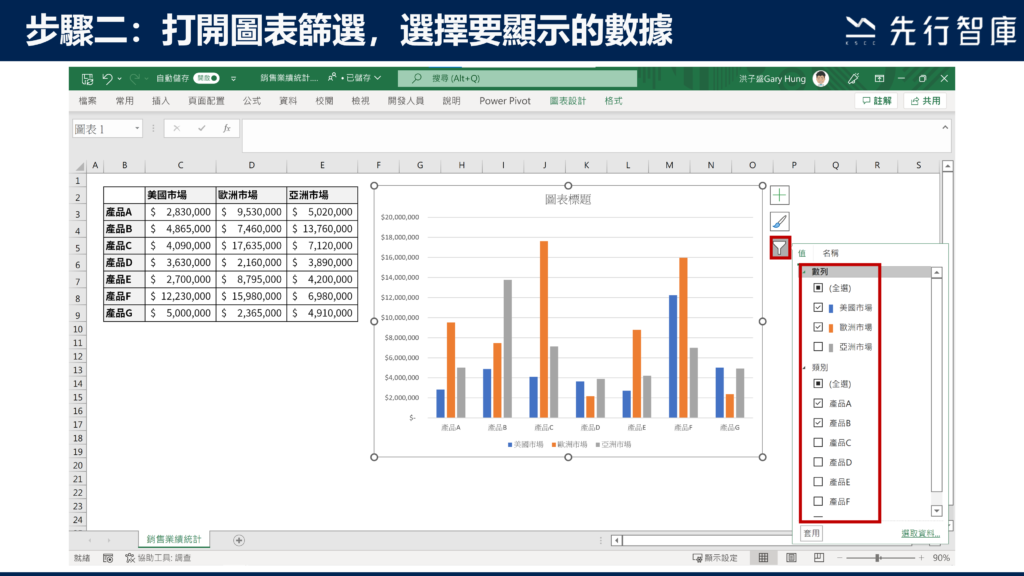1024x576 pixels.
Task: Open the 圖表設計 Chart Design tab
Action: pos(568,101)
